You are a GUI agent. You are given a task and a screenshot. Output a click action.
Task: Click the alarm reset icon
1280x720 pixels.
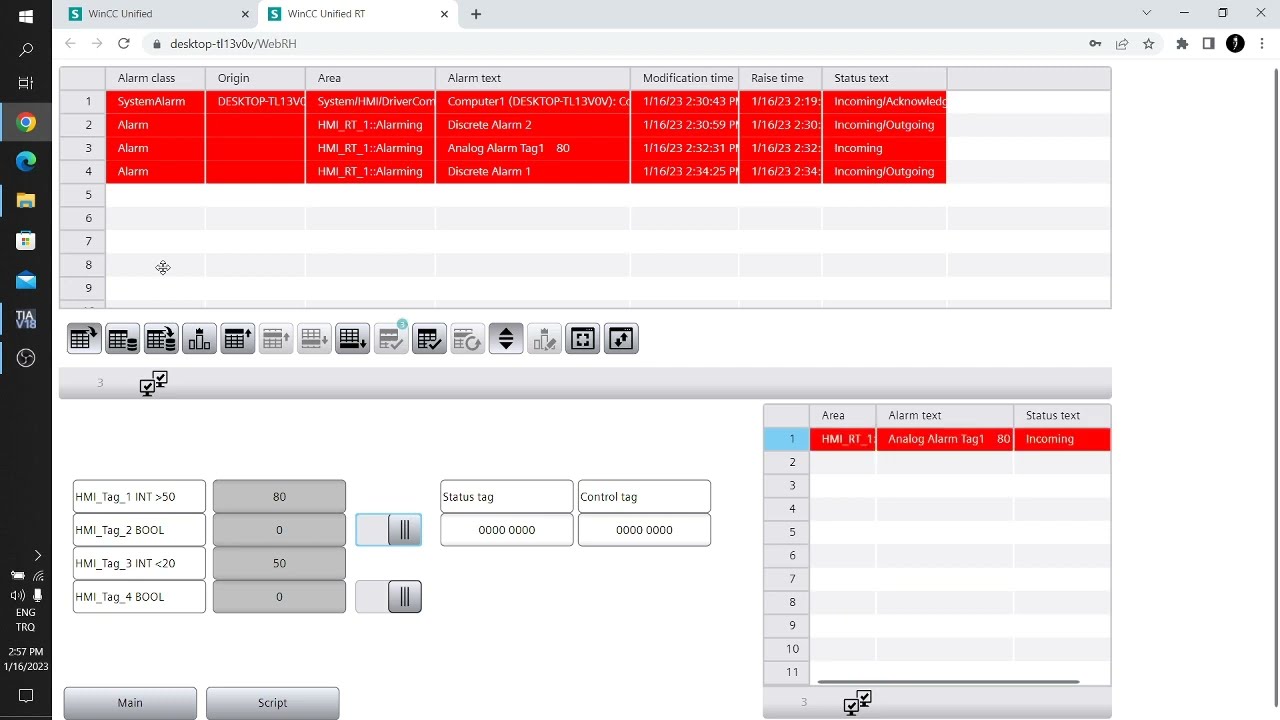467,339
